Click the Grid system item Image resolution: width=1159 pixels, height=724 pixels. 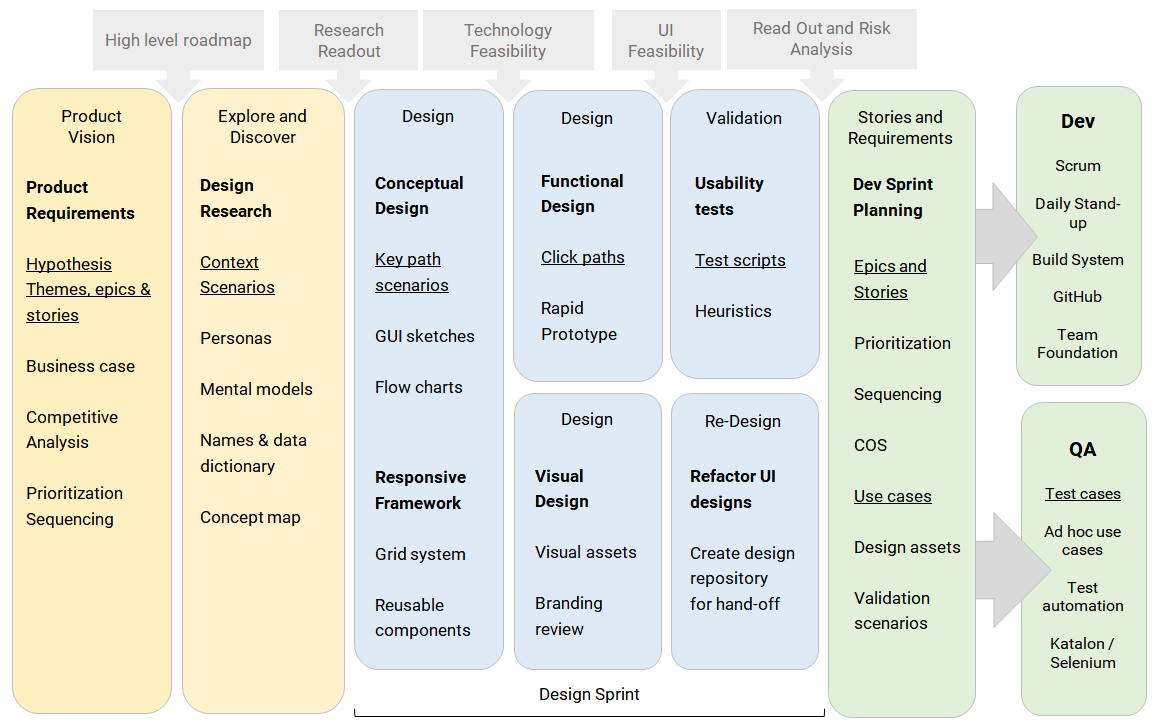point(420,554)
